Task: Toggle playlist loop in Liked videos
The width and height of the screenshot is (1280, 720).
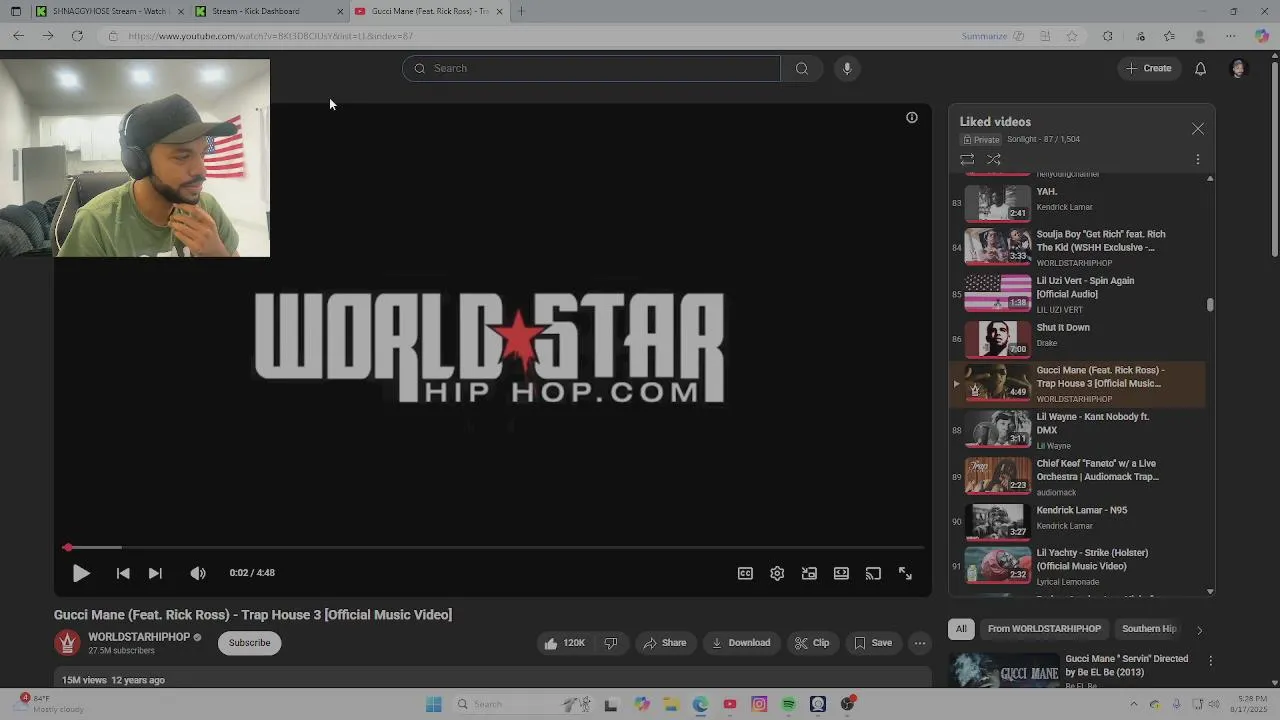Action: point(967,159)
